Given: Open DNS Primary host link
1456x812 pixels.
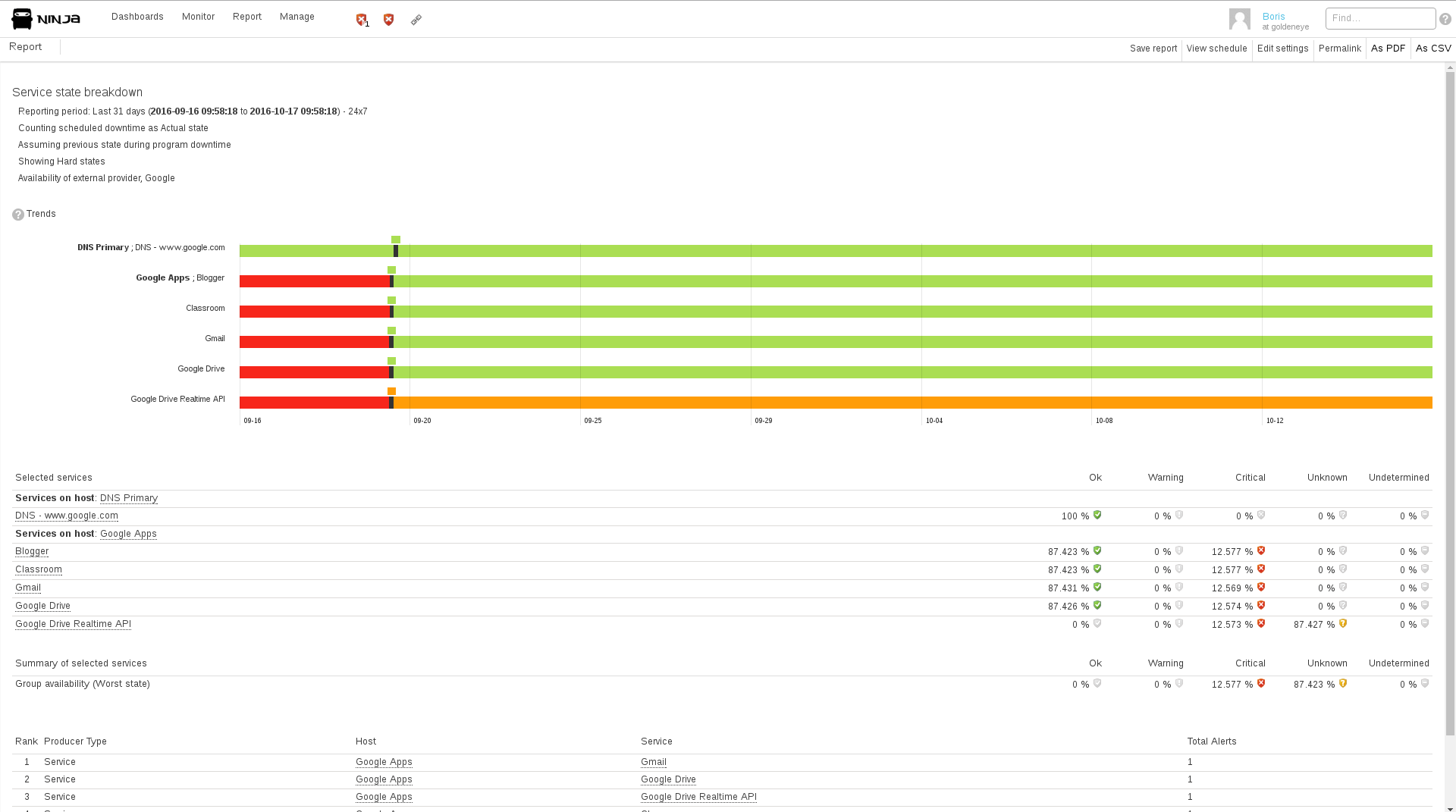Looking at the screenshot, I should coord(129,498).
